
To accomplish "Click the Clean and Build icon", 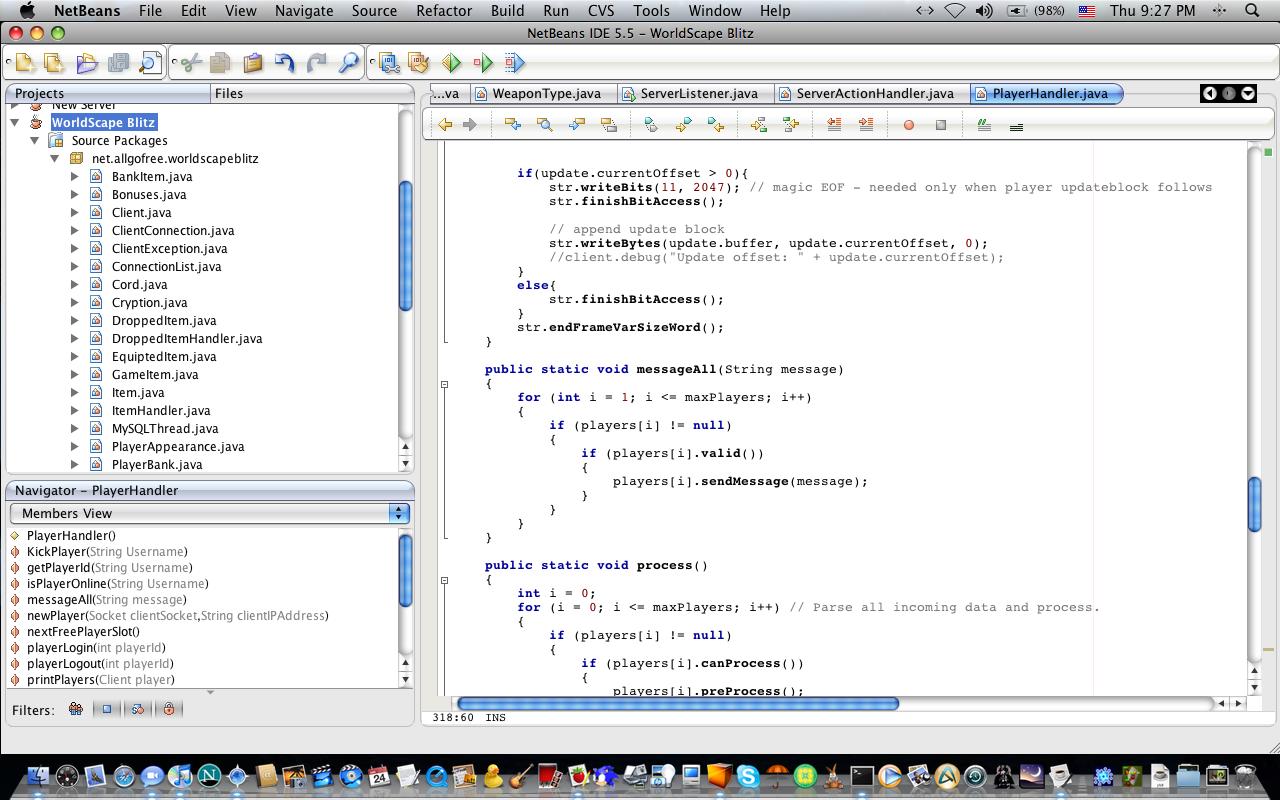I will click(x=419, y=63).
